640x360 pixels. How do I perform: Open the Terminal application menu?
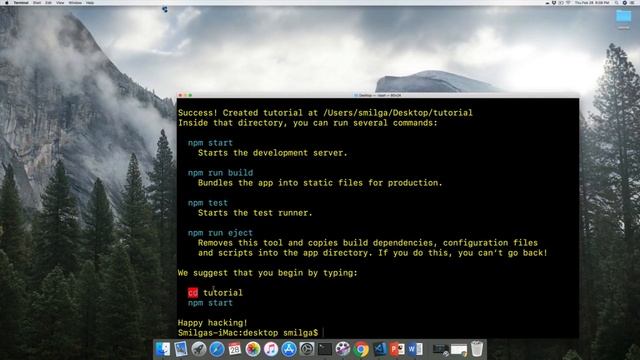point(21,2)
